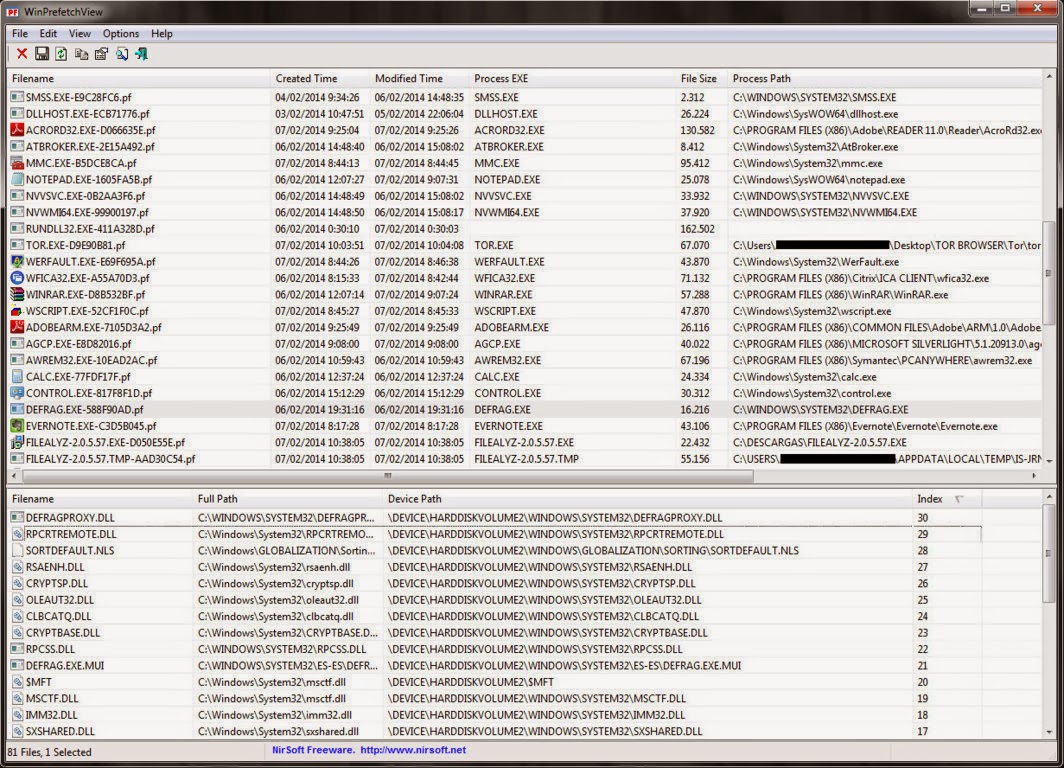Open the View menu
This screenshot has width=1064, height=768.
pos(79,33)
